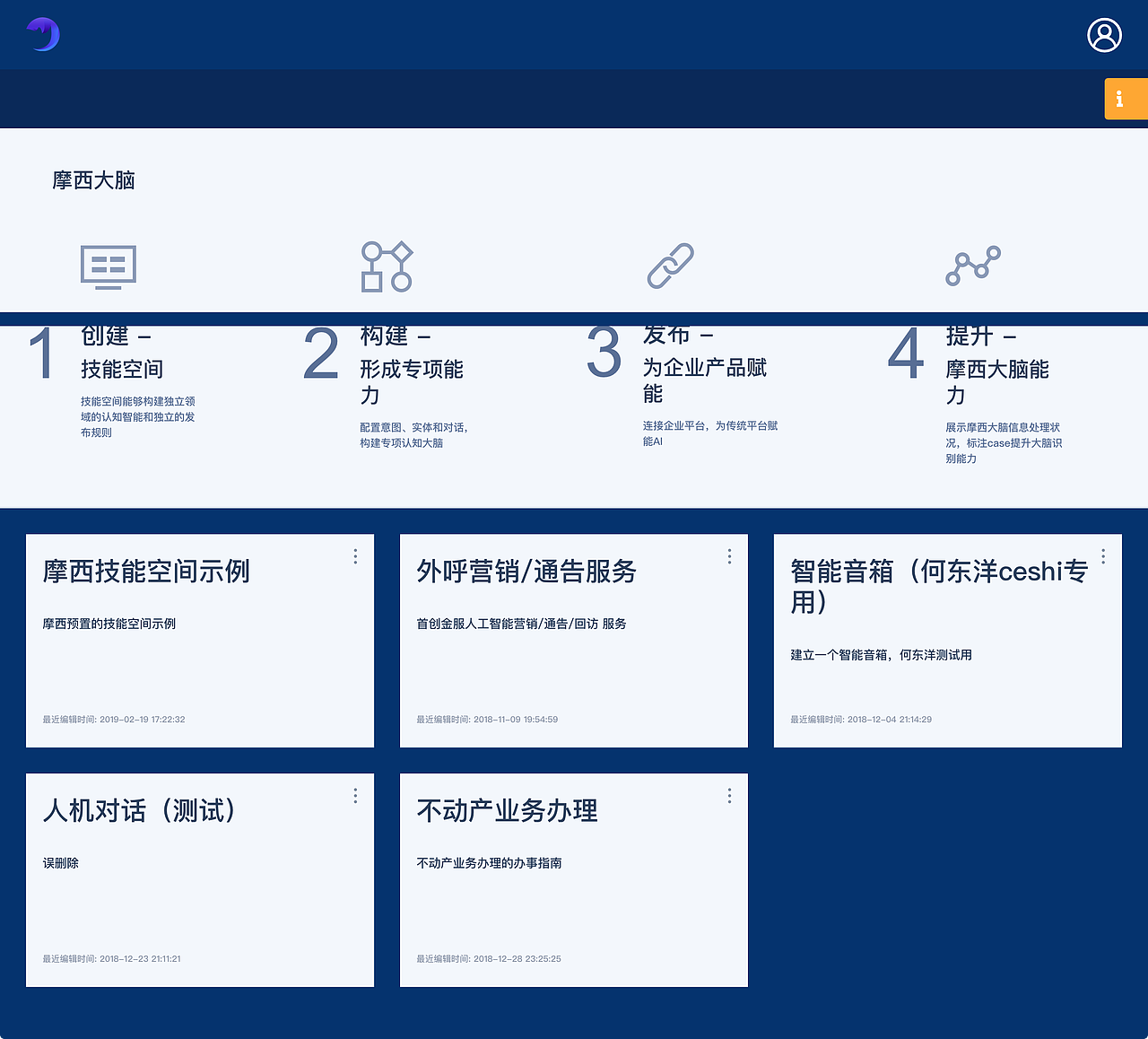This screenshot has width=1148, height=1039.
Task: Click the network nodes icon above step 4 提升
Action: click(x=972, y=266)
